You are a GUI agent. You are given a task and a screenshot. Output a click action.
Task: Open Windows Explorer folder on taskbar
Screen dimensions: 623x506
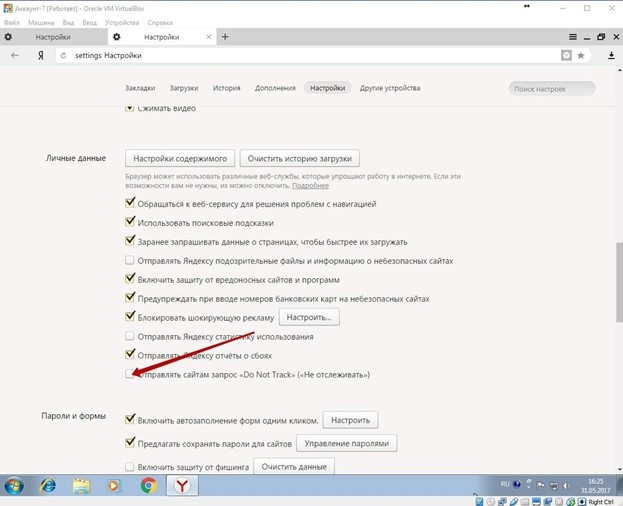pyautogui.click(x=81, y=486)
